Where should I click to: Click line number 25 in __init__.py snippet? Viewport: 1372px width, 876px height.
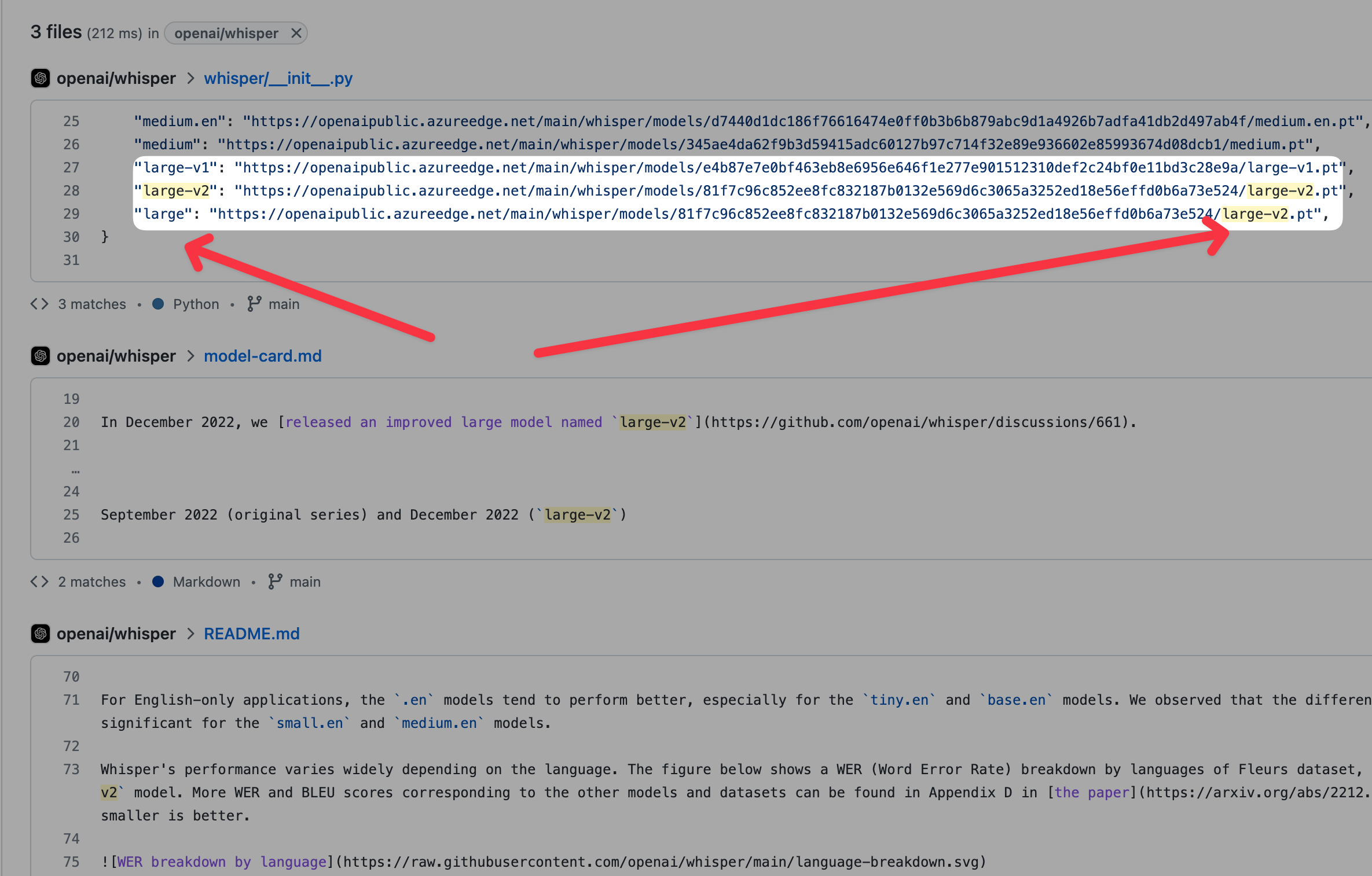(x=71, y=121)
